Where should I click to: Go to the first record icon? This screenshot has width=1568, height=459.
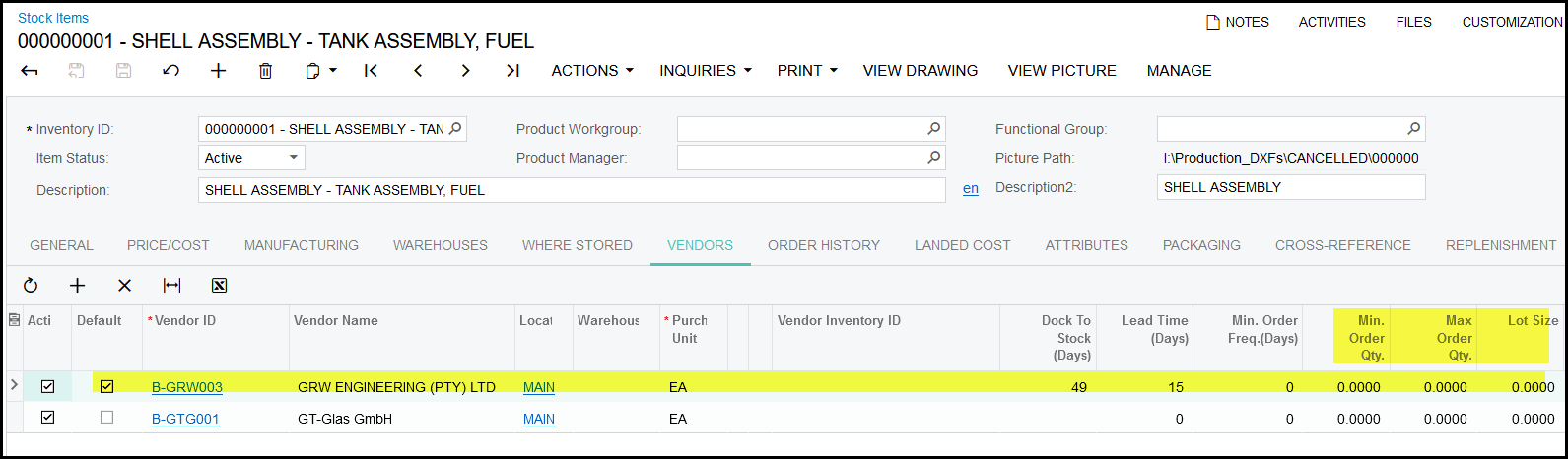tap(371, 71)
